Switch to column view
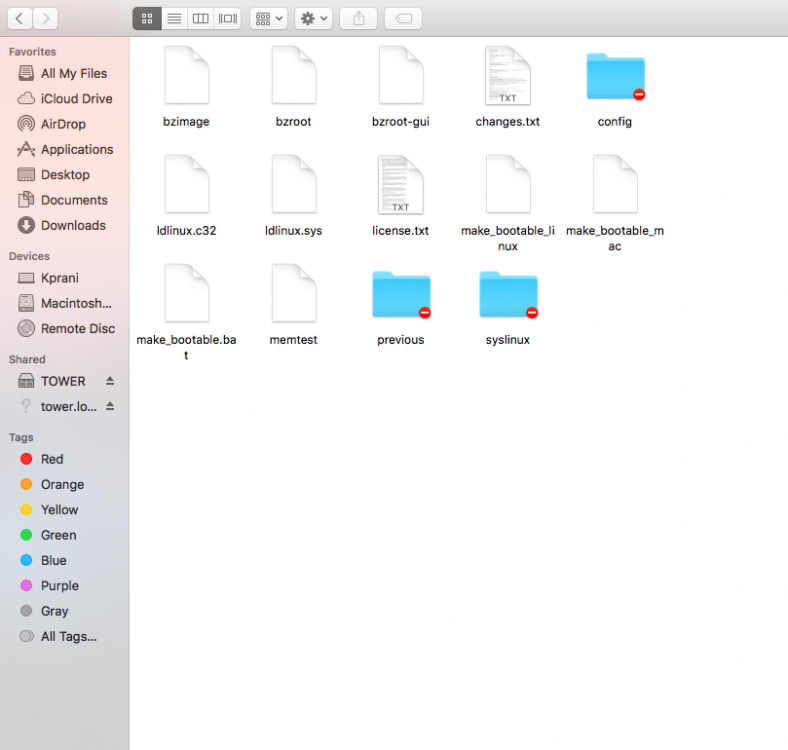 tap(201, 19)
